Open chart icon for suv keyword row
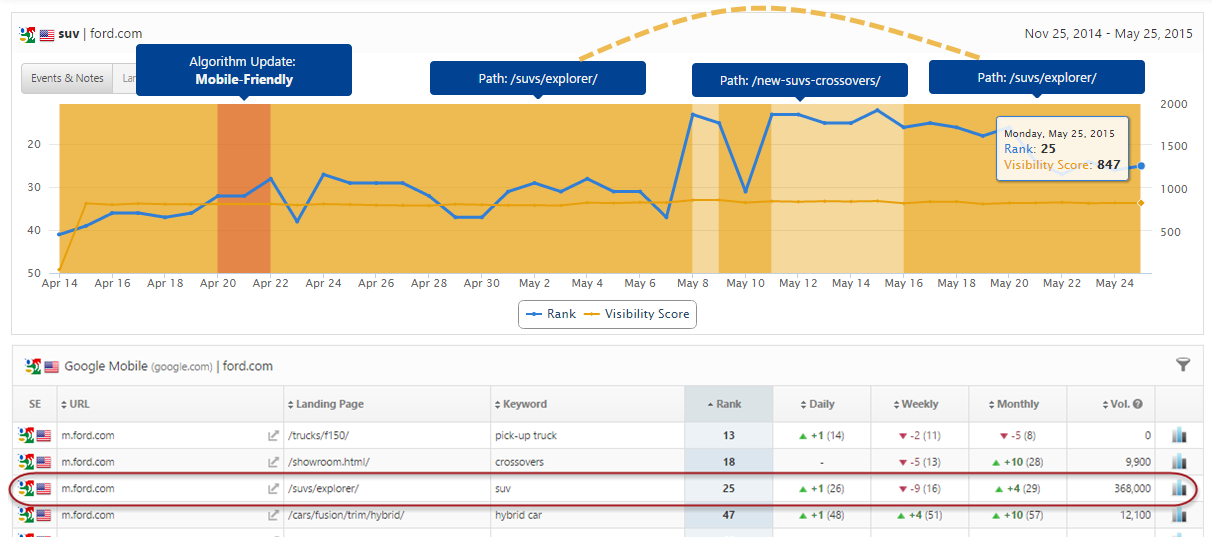Viewport: 1212px width, 537px height. pyautogui.click(x=1178, y=489)
